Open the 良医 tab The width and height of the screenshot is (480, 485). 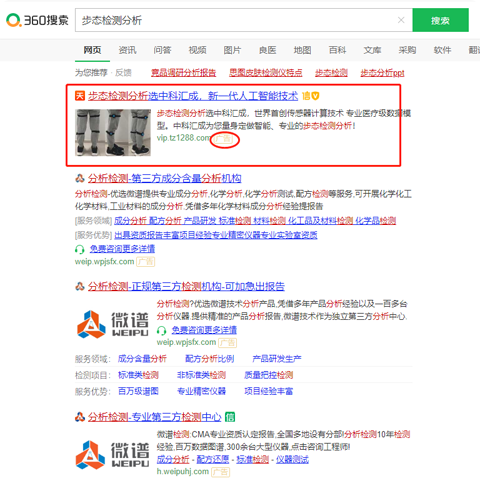coord(267,50)
